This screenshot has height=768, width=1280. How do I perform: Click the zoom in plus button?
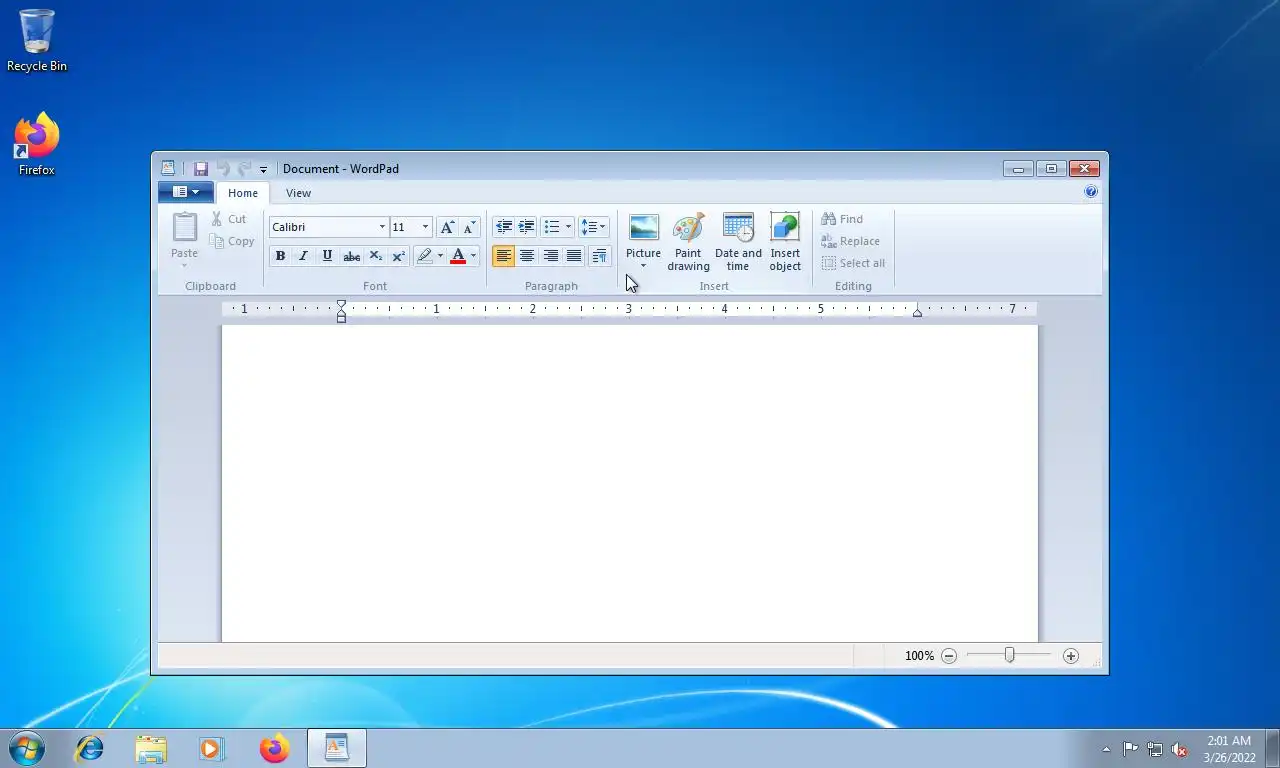click(1071, 656)
